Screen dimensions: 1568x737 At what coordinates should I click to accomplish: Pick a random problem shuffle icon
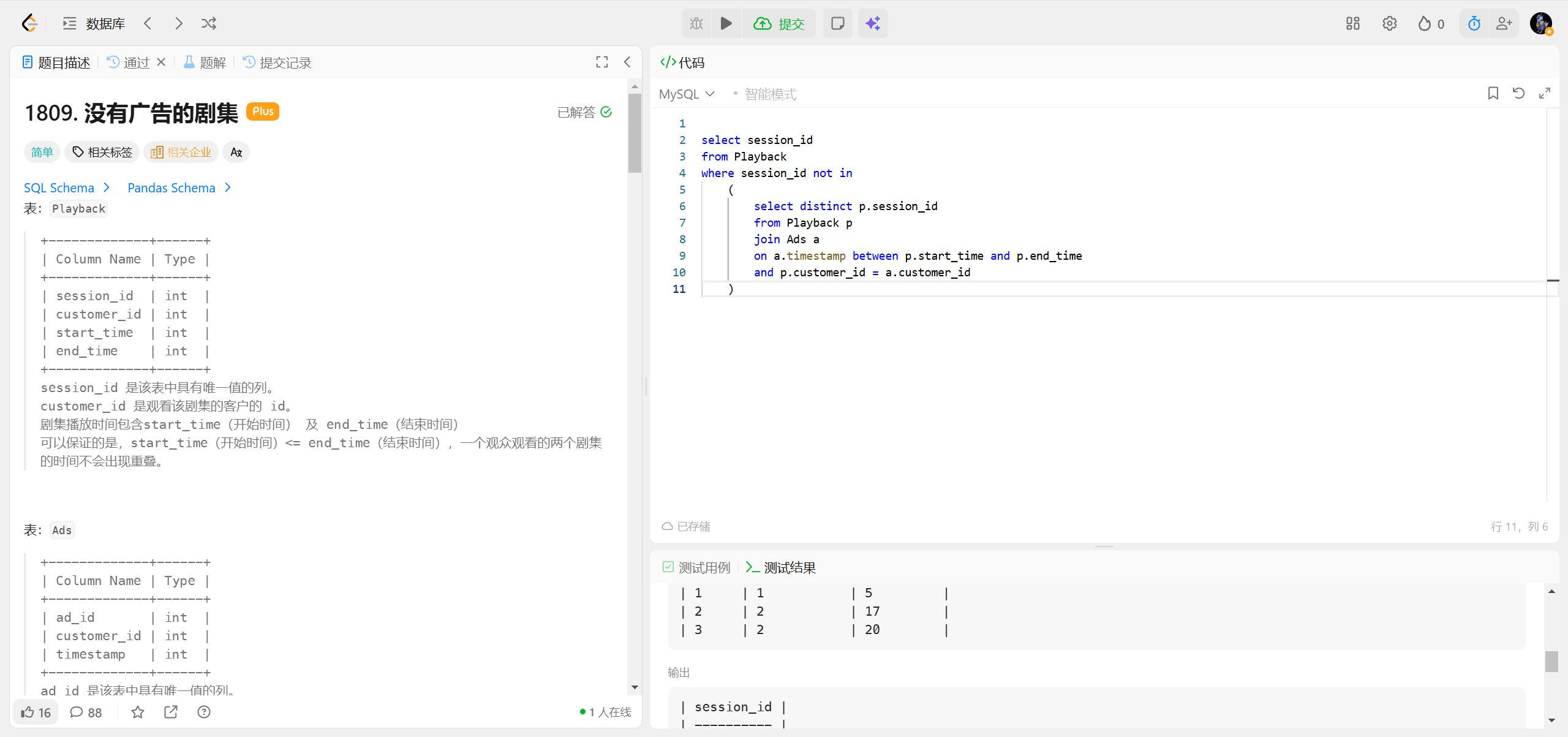point(208,23)
